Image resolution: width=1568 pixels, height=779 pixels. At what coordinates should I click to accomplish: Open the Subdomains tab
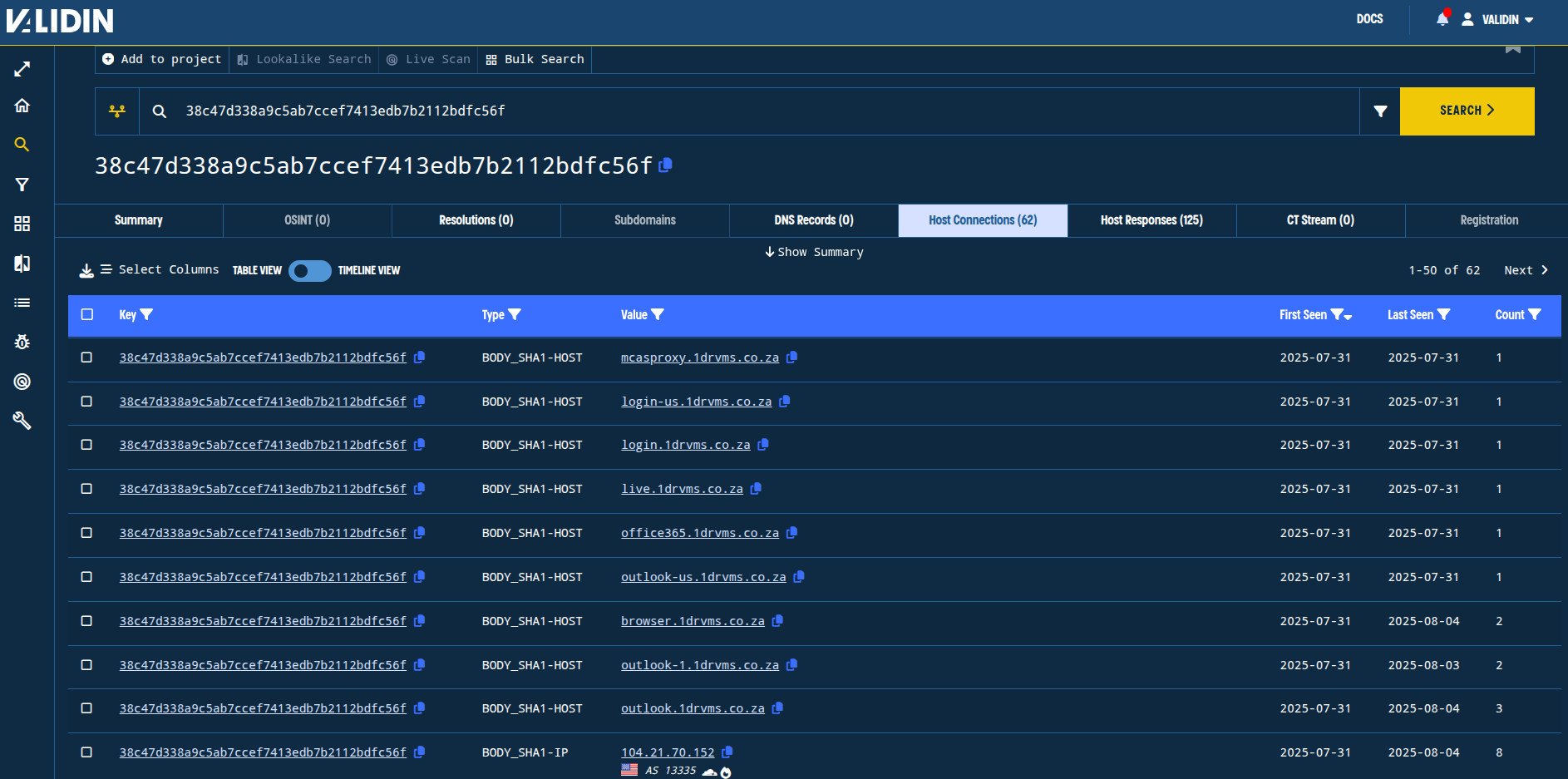tap(645, 220)
